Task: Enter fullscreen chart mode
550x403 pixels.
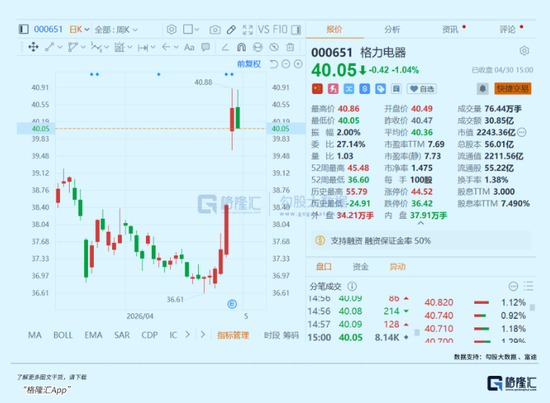Action: pyautogui.click(x=248, y=30)
